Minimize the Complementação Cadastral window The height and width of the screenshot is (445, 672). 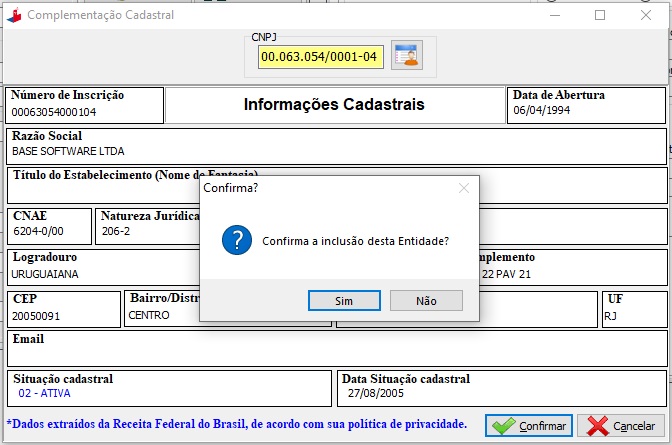tap(555, 15)
